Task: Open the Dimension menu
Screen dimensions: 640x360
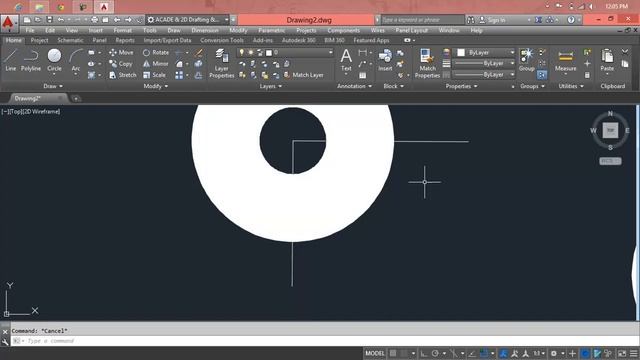Action: coord(205,30)
